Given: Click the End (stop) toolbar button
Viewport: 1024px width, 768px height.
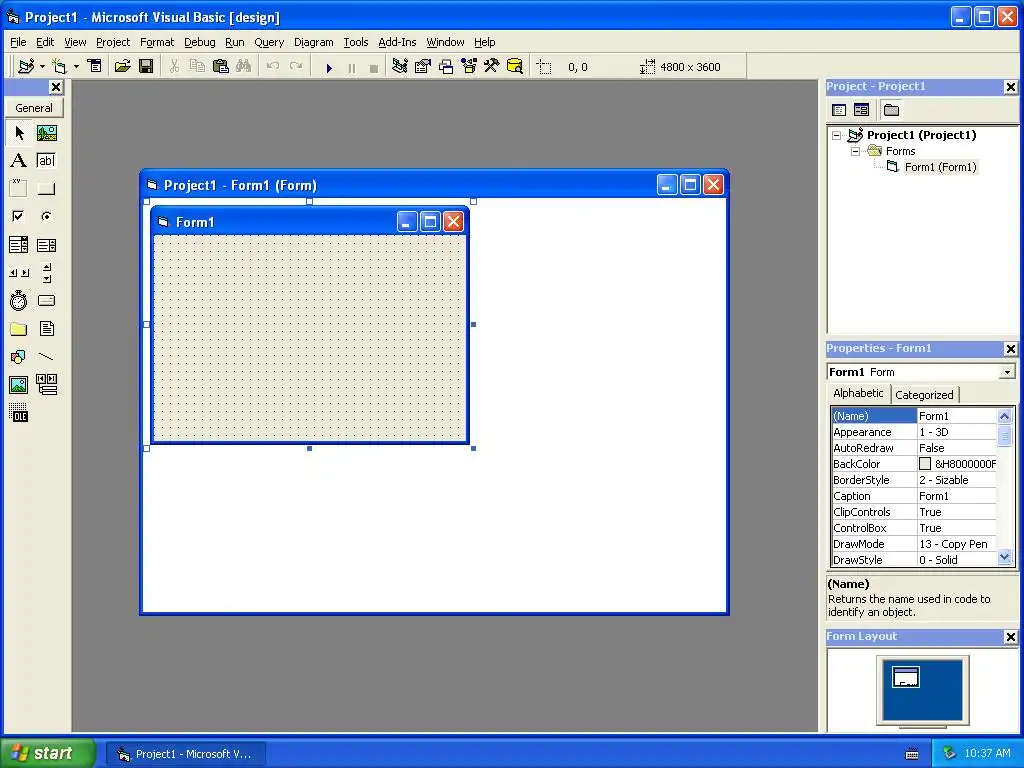Looking at the screenshot, I should (374, 67).
